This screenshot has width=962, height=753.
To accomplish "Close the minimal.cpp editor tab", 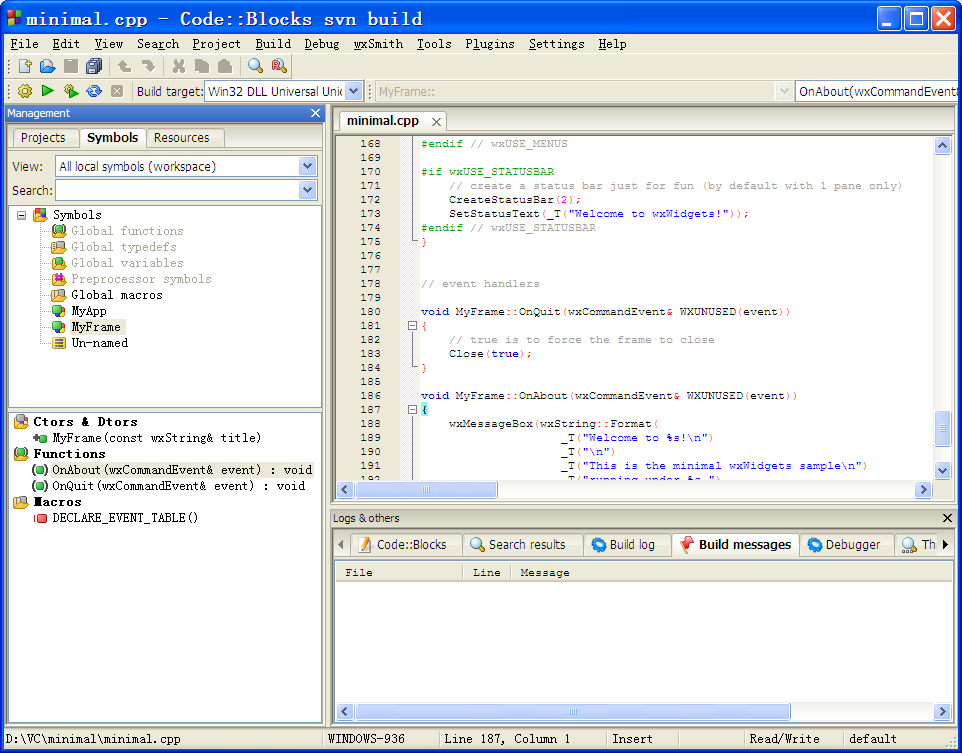I will coord(436,122).
